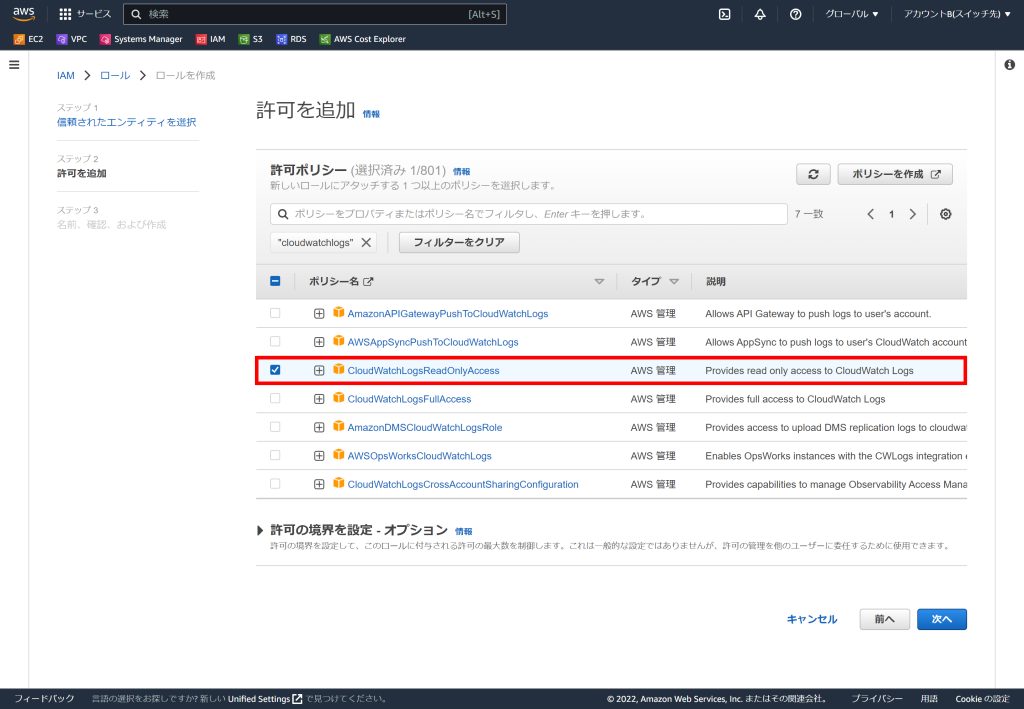Image resolution: width=1024 pixels, height=709 pixels.
Task: Toggle the select-all policies header checkbox
Action: click(x=275, y=281)
